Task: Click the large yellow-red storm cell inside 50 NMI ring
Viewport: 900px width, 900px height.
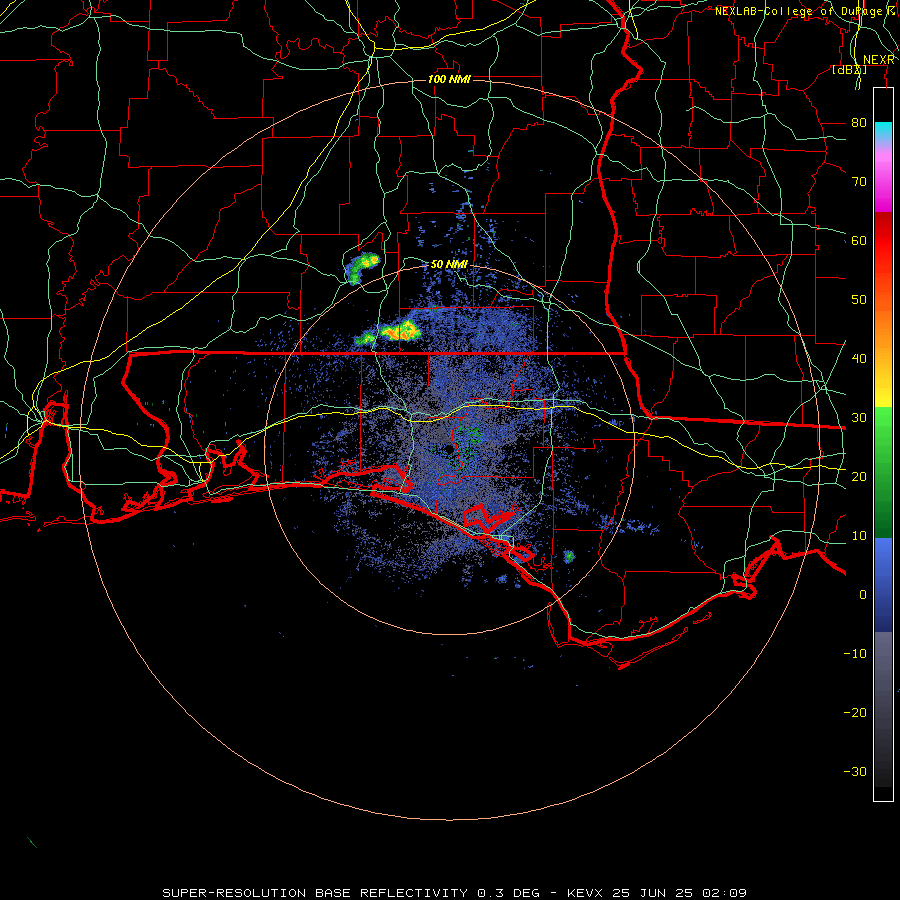Action: click(401, 331)
